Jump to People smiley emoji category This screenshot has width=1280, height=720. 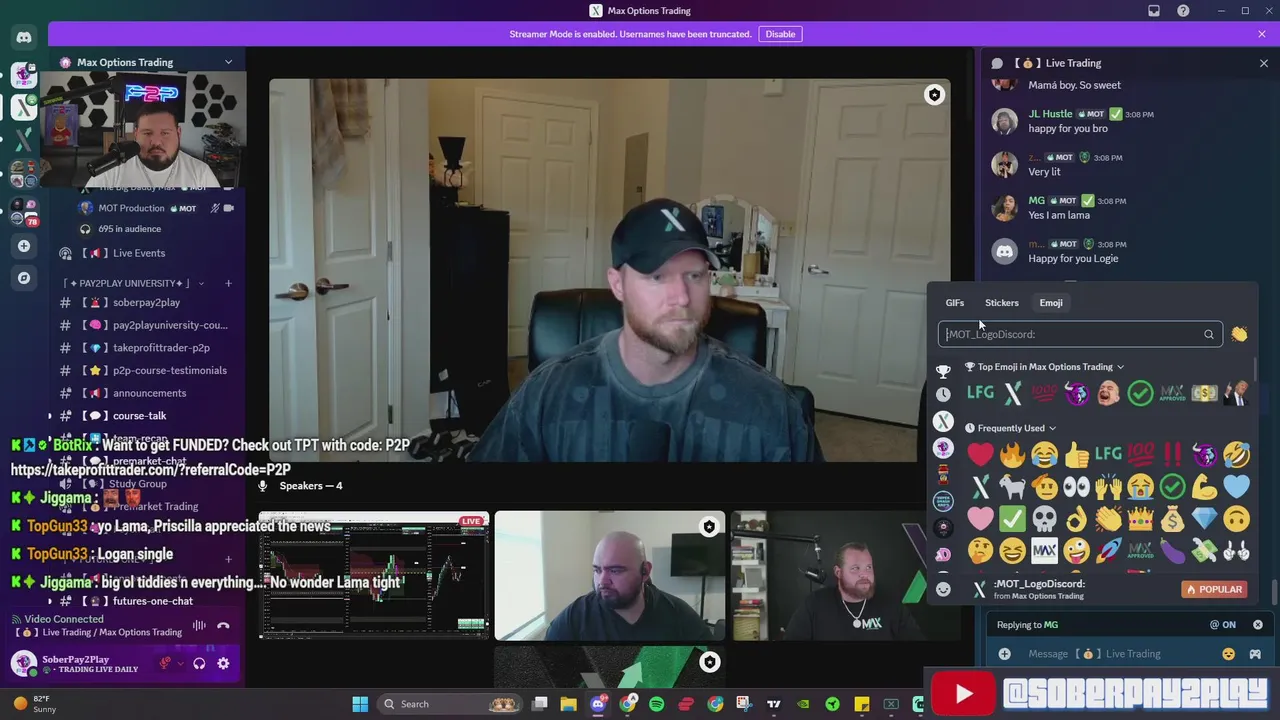943,589
